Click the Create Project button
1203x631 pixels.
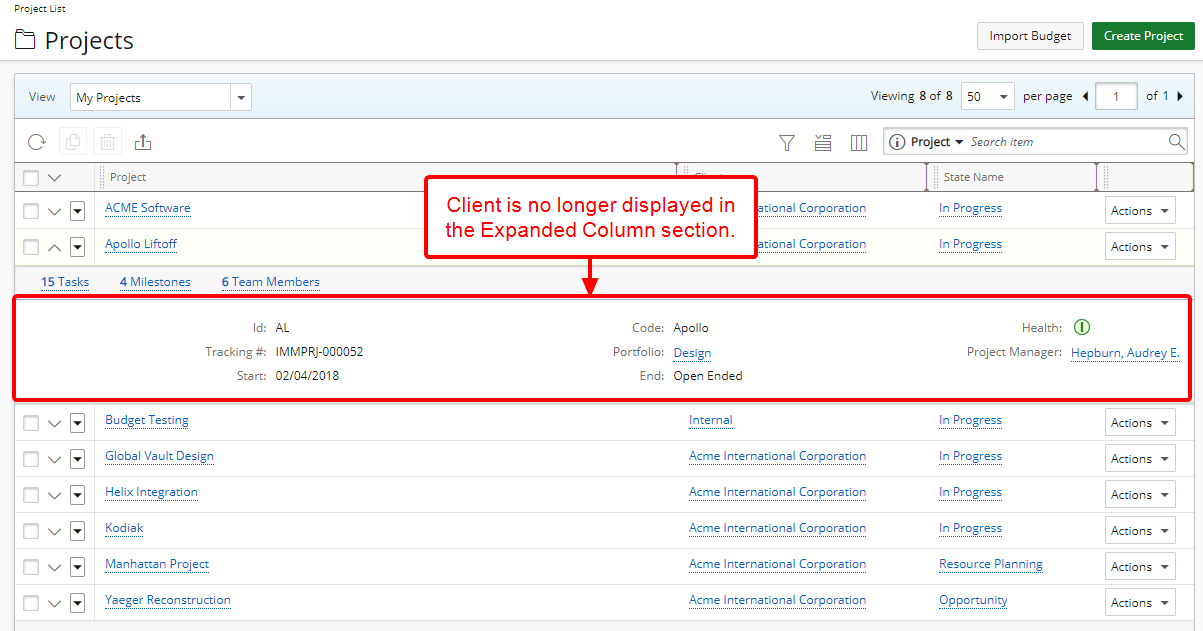[1143, 36]
